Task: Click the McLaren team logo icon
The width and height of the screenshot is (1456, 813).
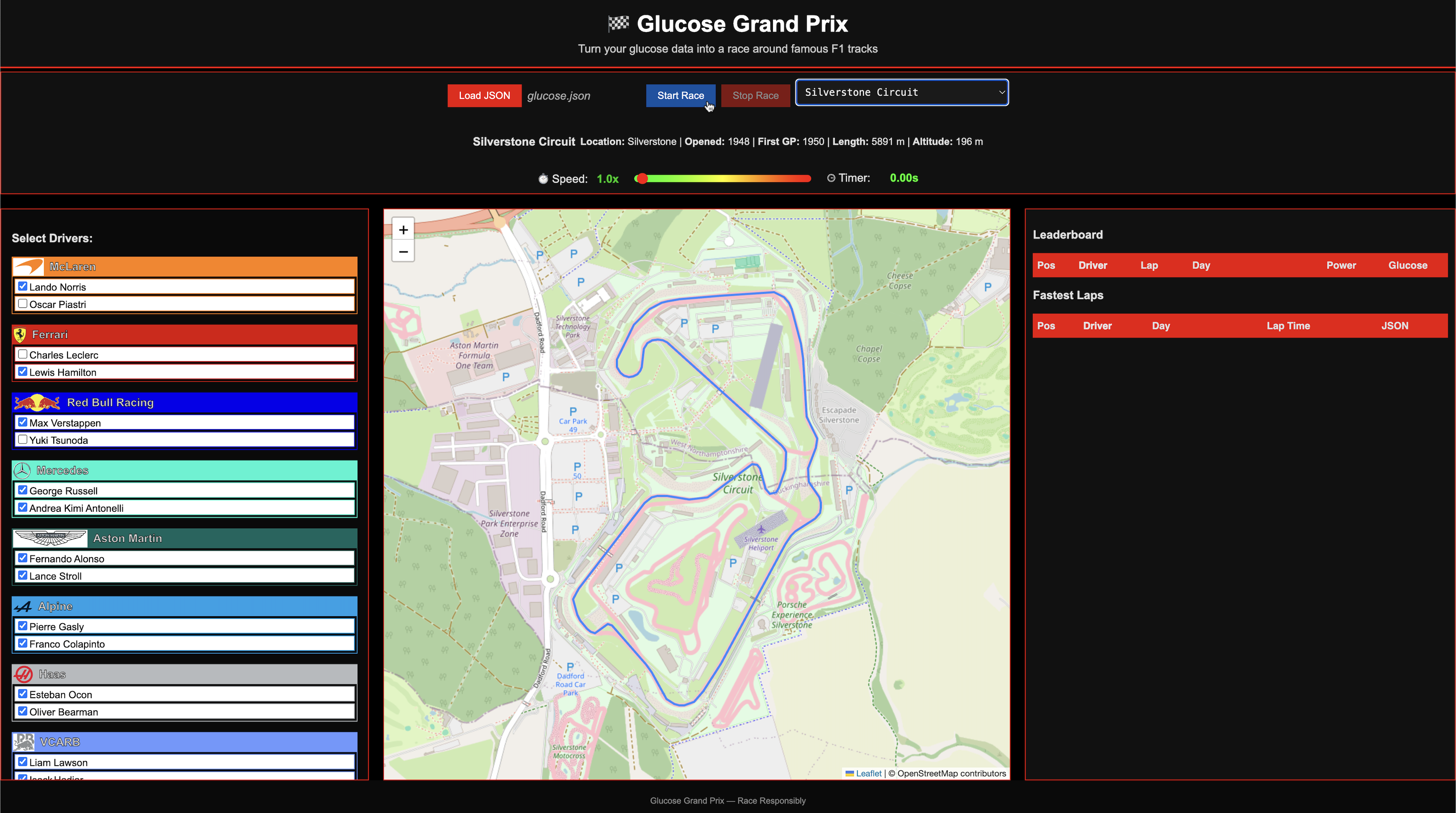Action: click(x=28, y=267)
